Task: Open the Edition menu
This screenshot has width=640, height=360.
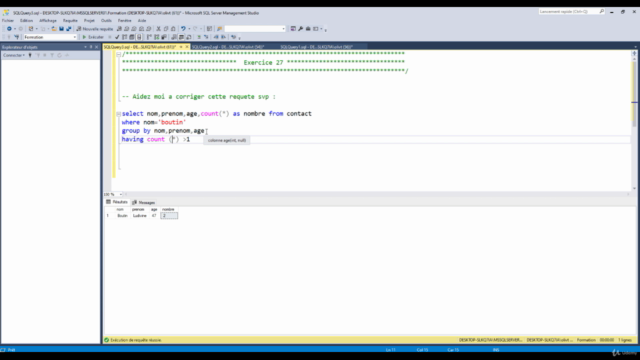Action: (26, 20)
